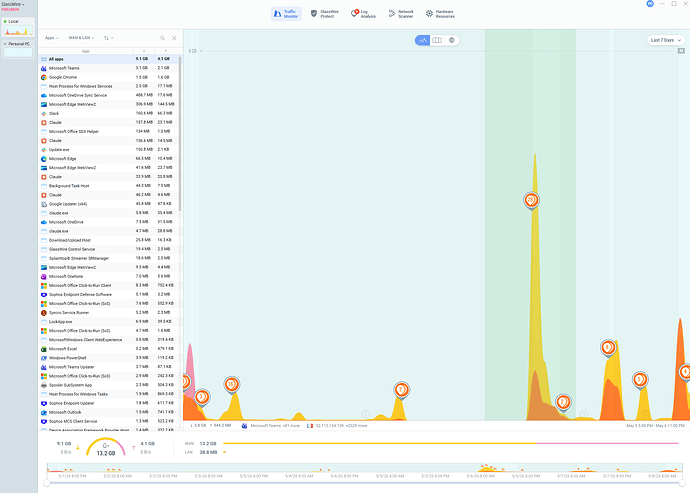Select the Personal PC device

18,49
